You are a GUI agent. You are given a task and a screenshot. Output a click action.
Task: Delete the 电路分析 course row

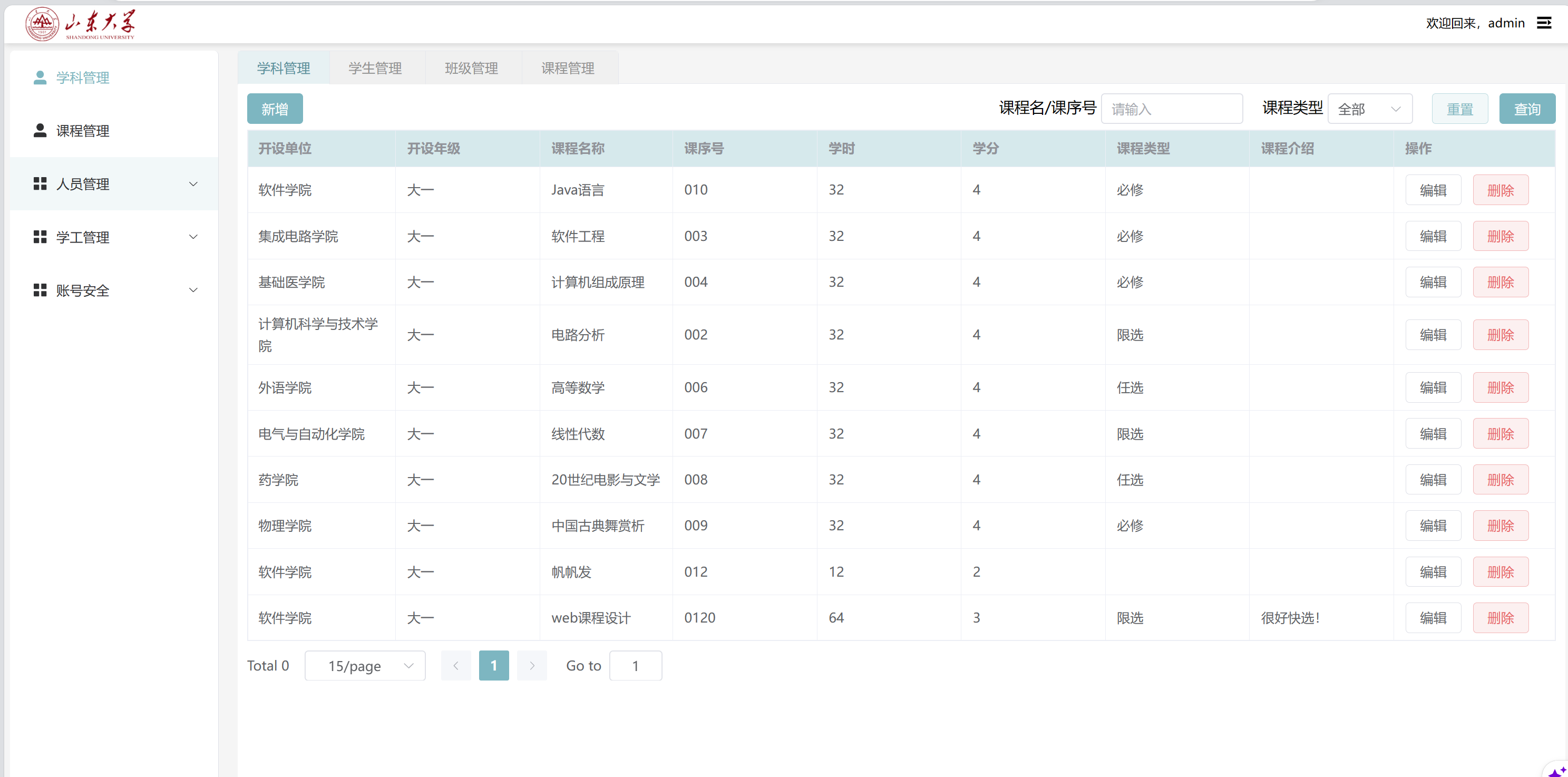click(x=1501, y=335)
